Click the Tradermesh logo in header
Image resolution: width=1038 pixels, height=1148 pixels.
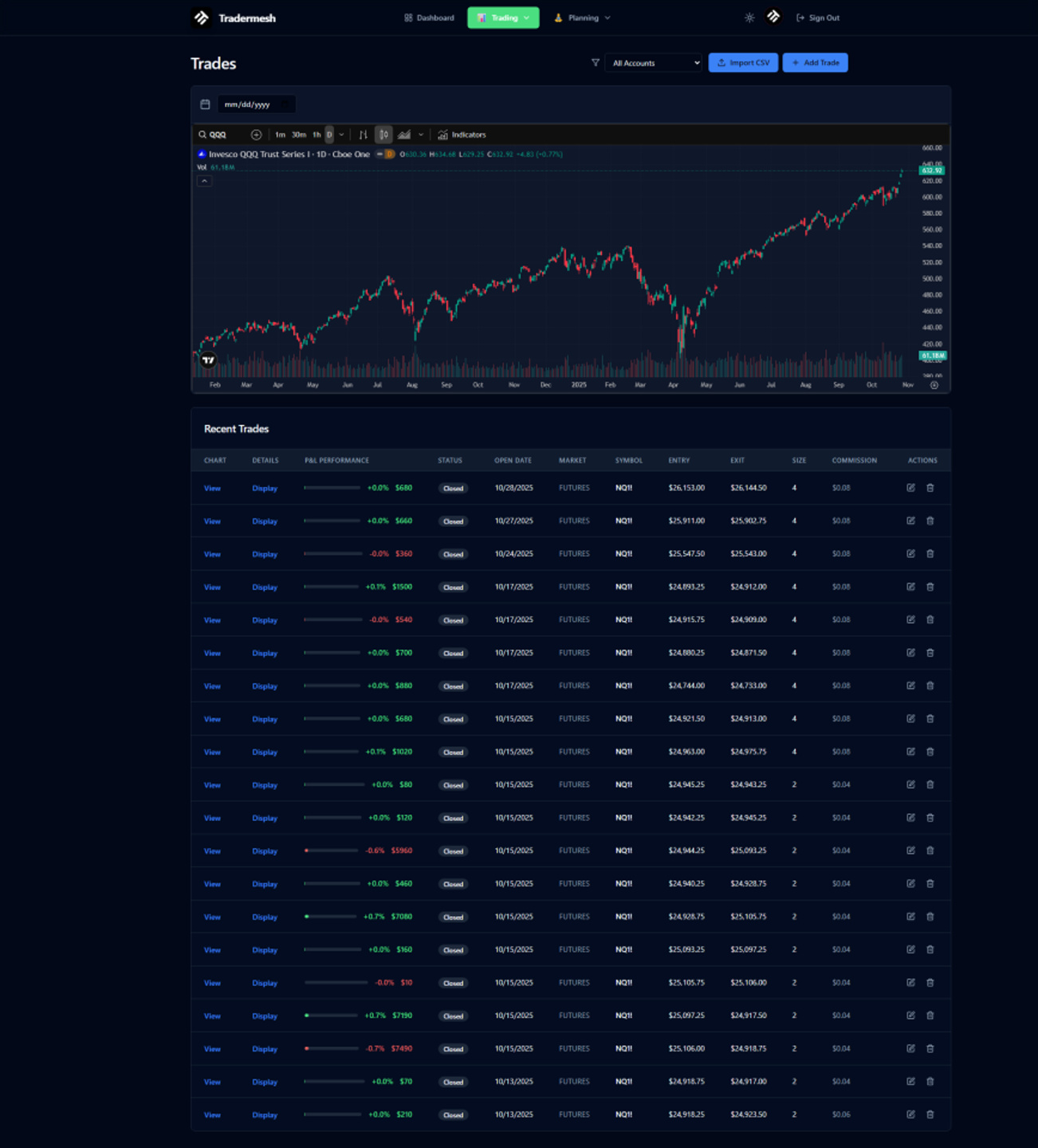pyautogui.click(x=234, y=18)
